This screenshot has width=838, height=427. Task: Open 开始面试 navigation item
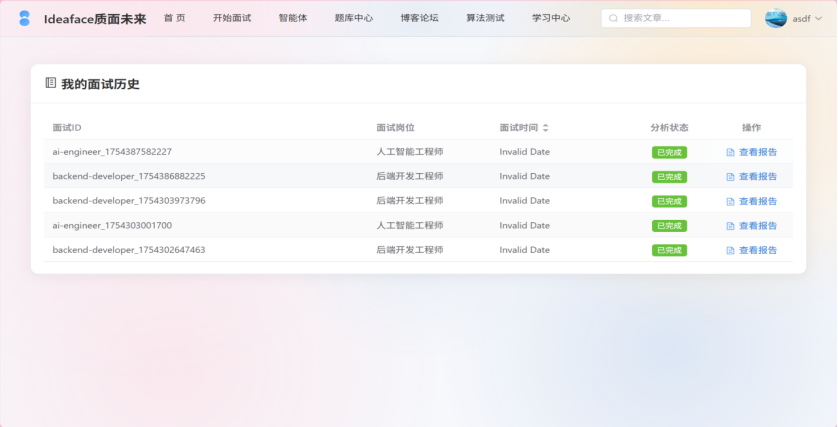232,18
